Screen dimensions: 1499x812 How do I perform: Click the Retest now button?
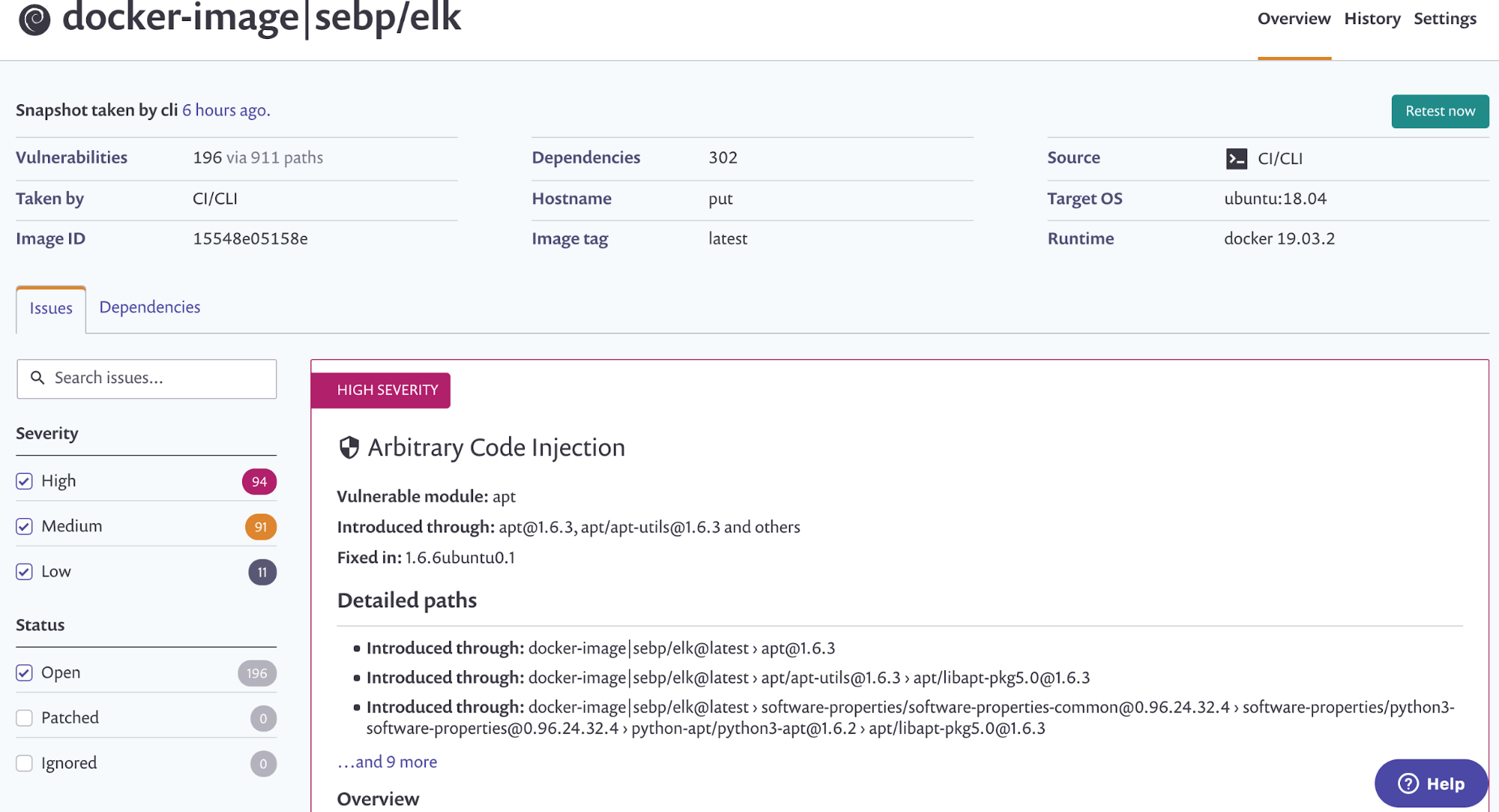1440,111
